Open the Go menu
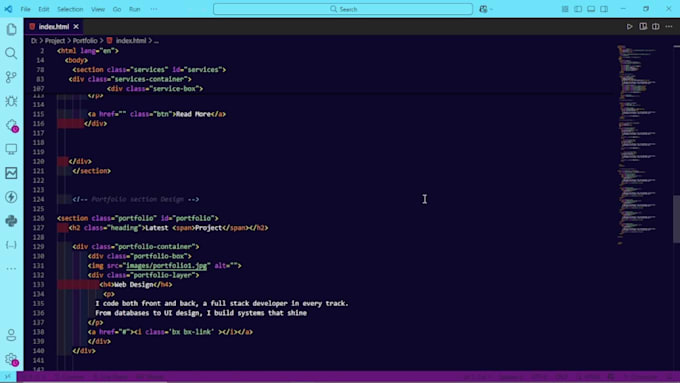680x383 pixels. [x=117, y=9]
